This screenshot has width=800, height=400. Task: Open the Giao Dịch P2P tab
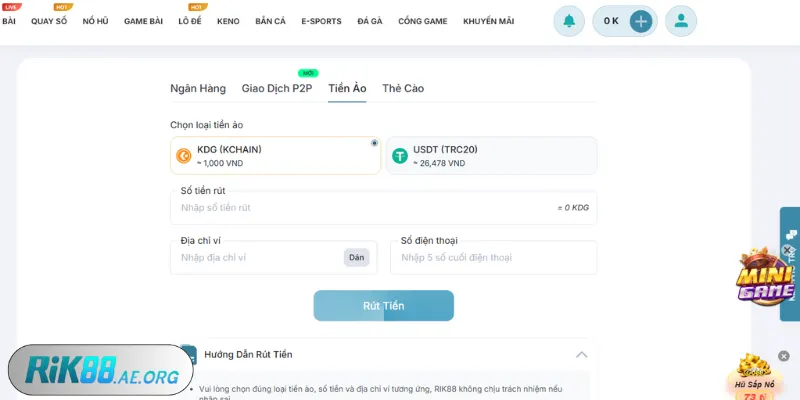pyautogui.click(x=277, y=89)
